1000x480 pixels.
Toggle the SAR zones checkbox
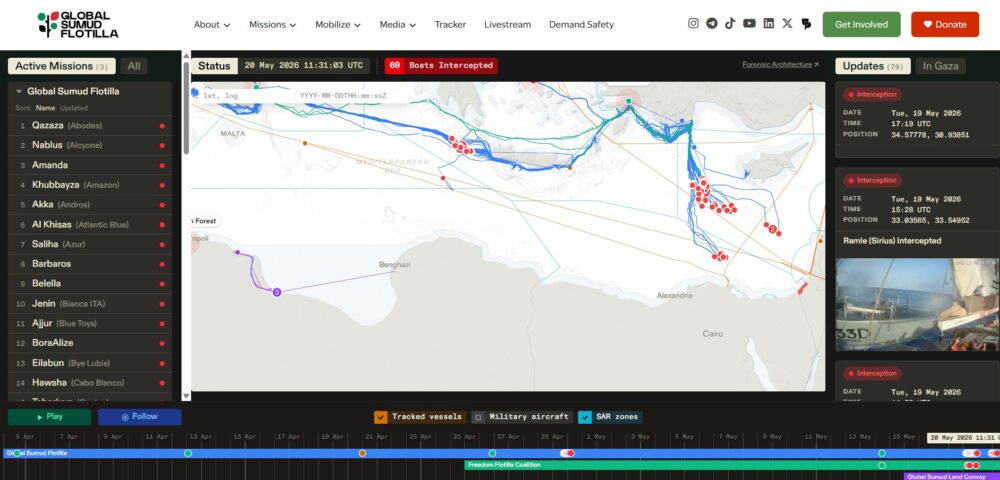click(585, 417)
